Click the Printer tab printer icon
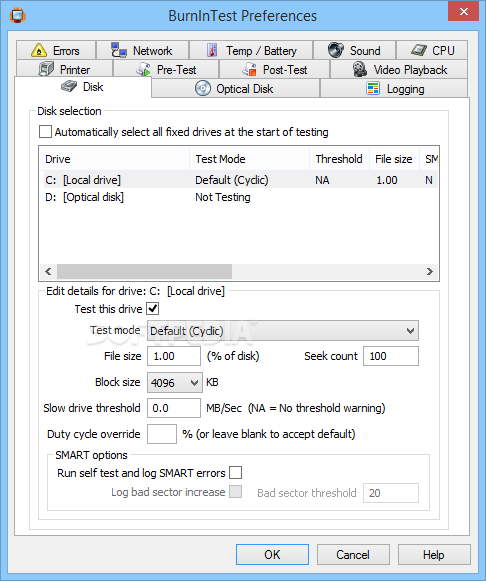Image resolution: width=486 pixels, height=581 pixels. pyautogui.click(x=46, y=69)
